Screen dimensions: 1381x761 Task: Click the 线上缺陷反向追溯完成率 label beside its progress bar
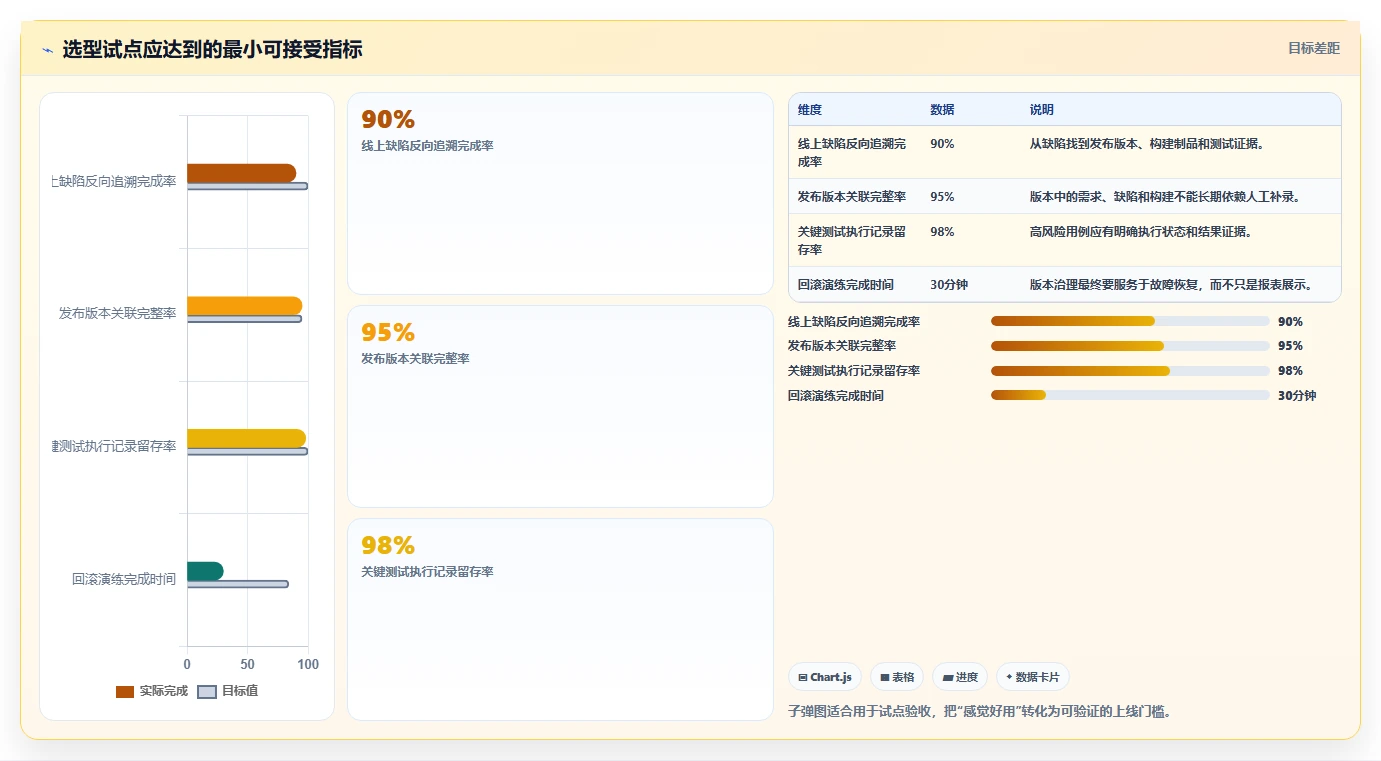(854, 321)
